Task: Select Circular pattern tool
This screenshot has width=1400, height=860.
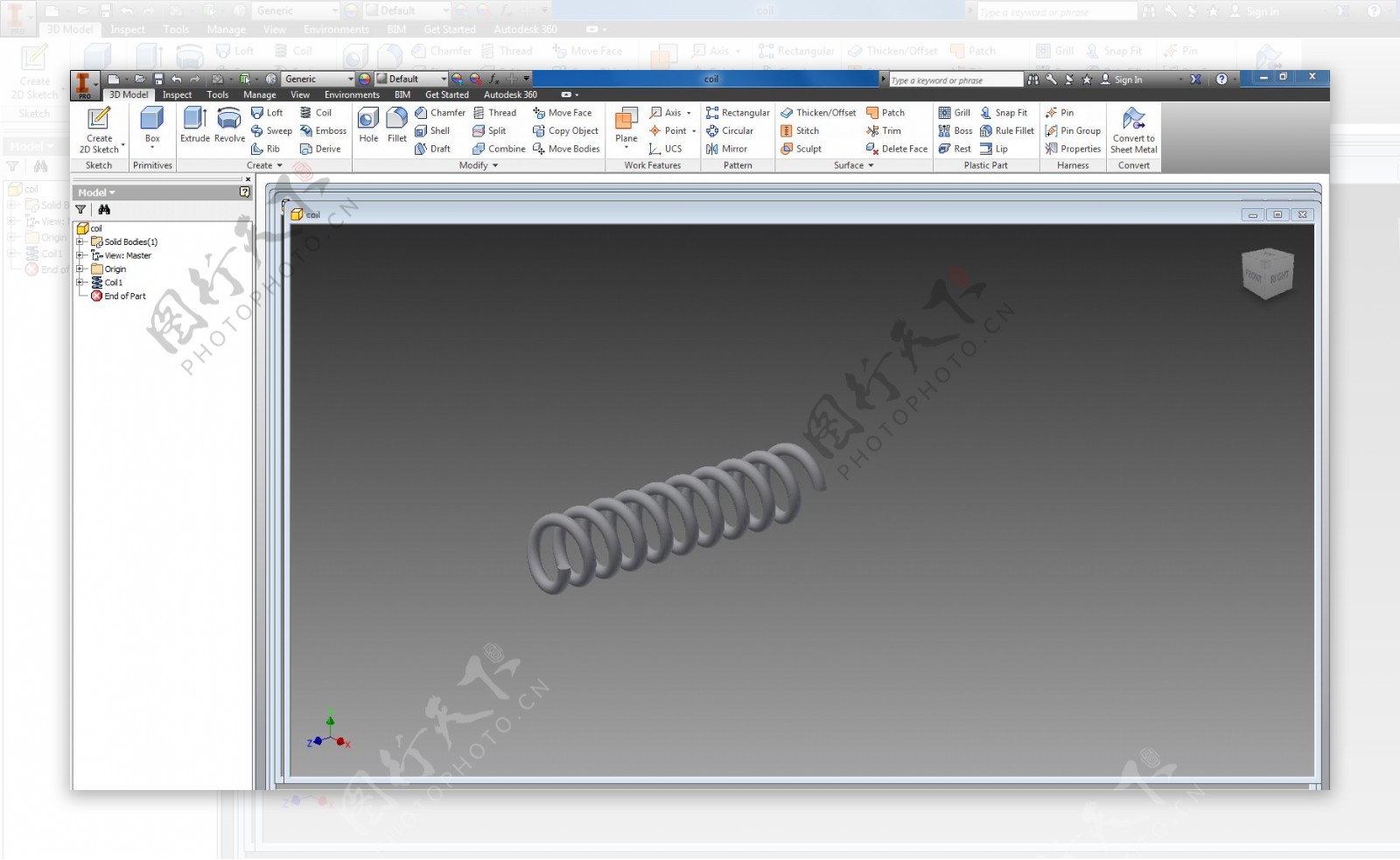Action: click(x=730, y=131)
